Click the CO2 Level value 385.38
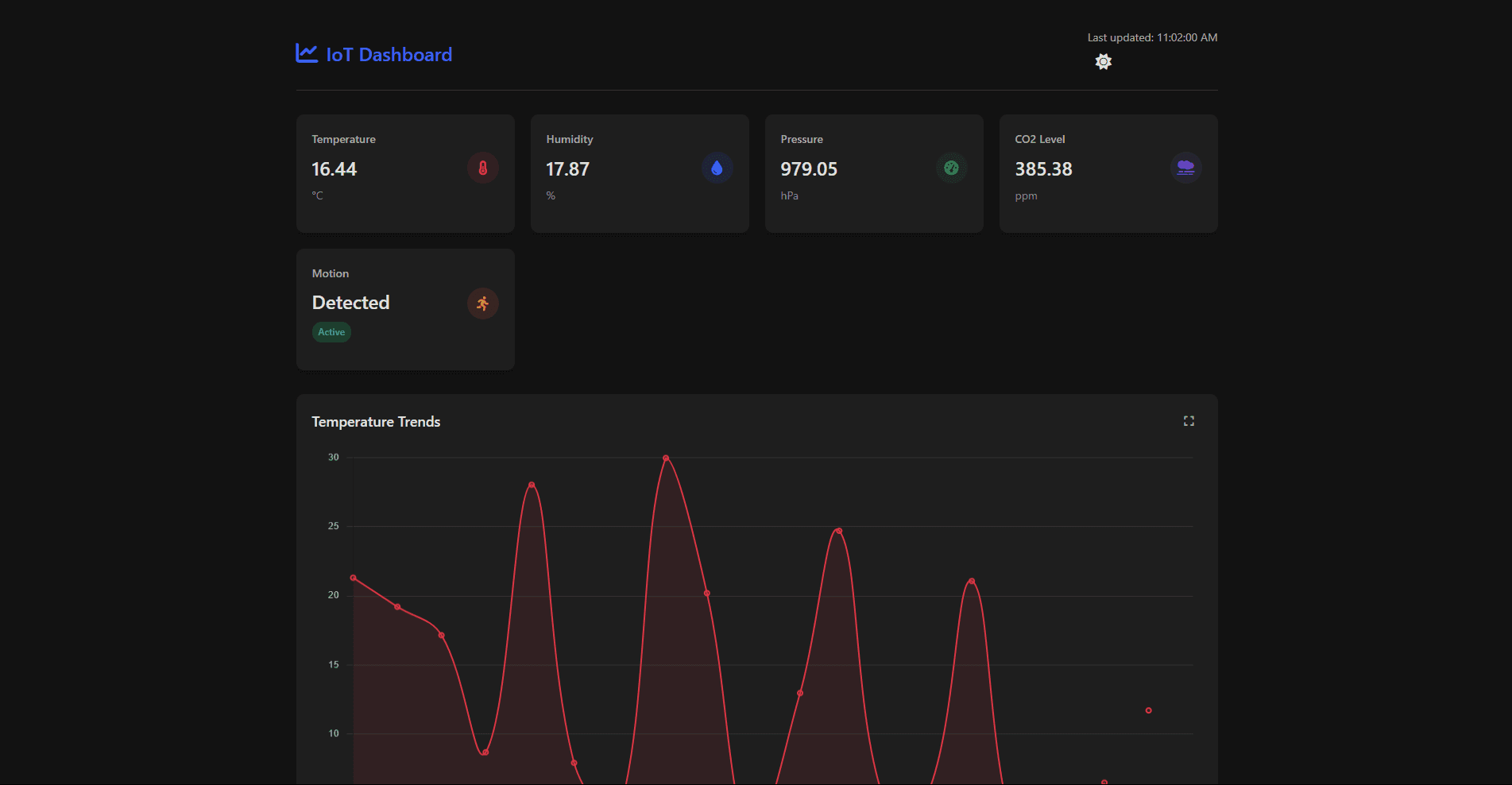Image resolution: width=1512 pixels, height=785 pixels. click(1043, 169)
